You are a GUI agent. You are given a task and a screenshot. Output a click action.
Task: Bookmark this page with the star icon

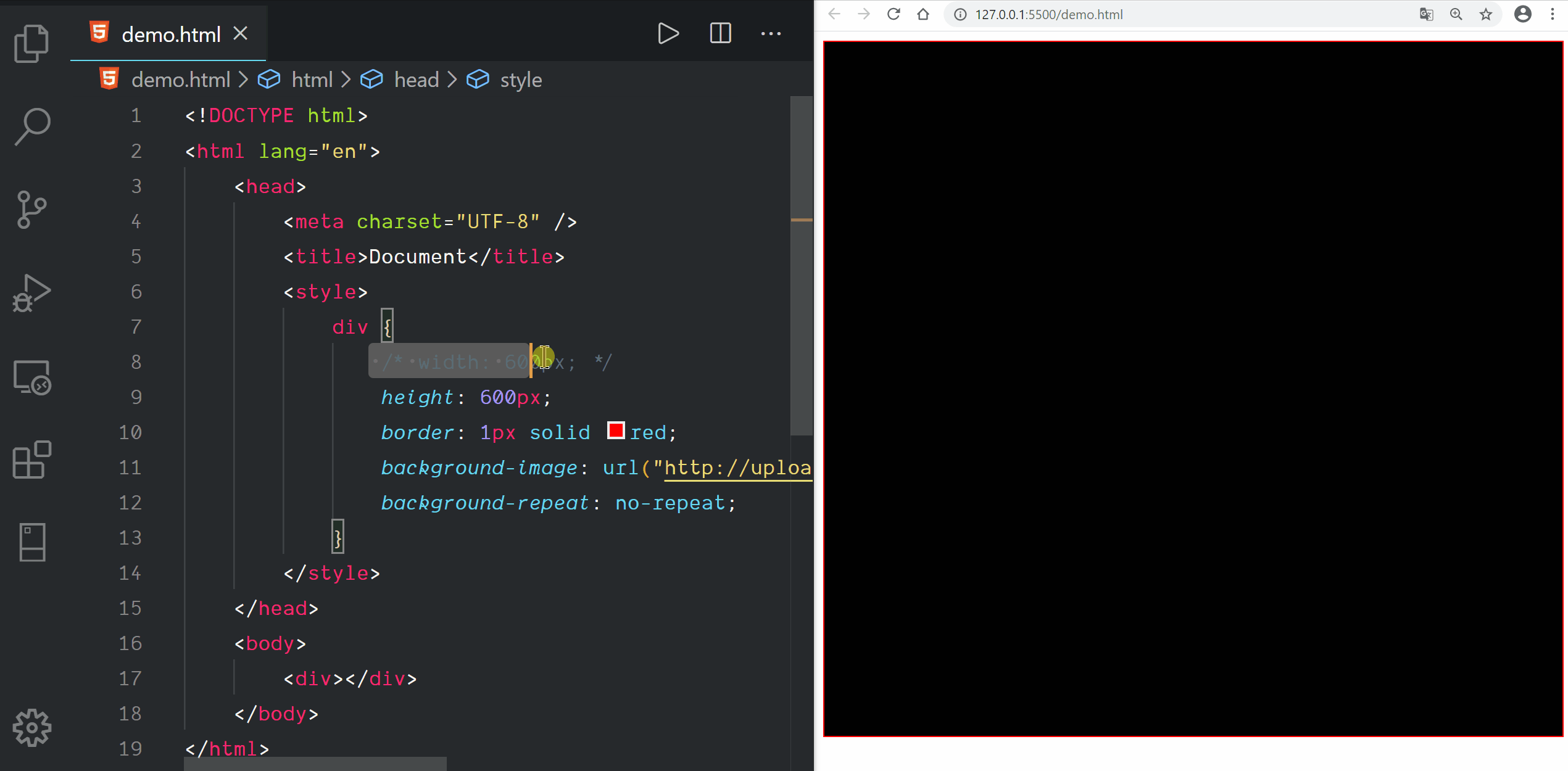(1486, 14)
